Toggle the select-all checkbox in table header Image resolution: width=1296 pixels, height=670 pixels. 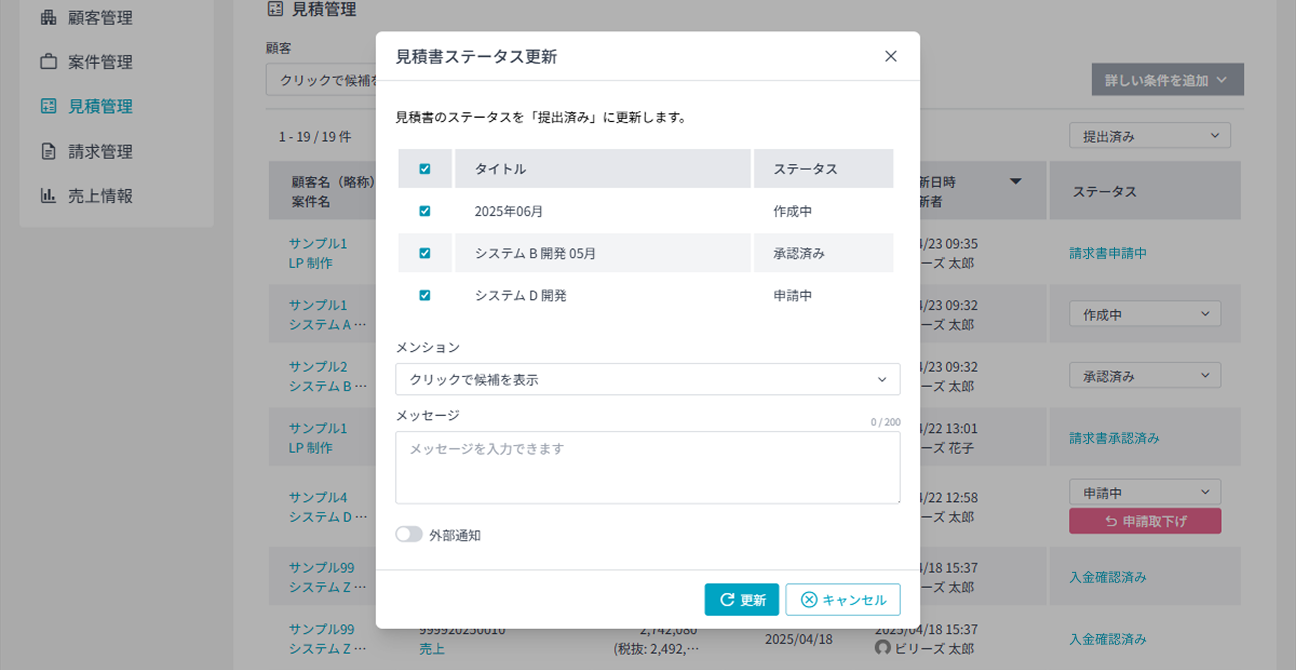[x=425, y=169]
